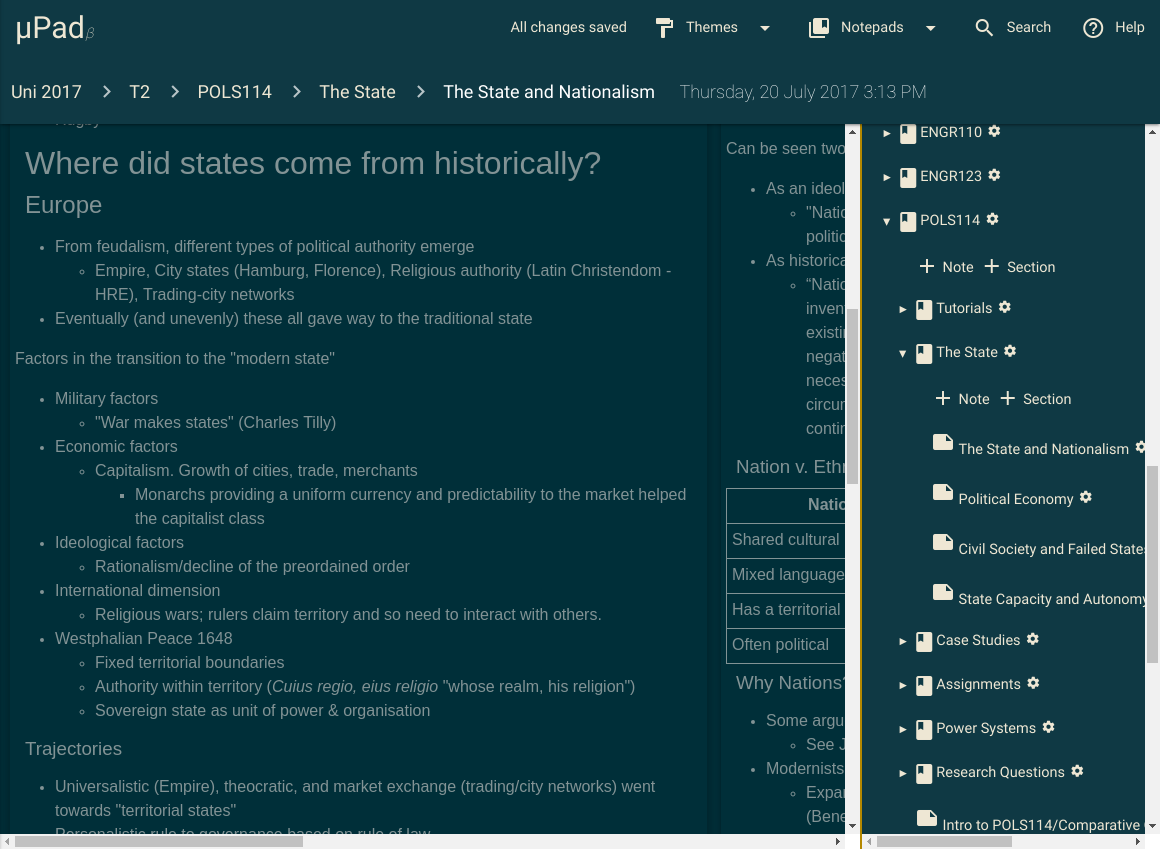Expand the Research Questions section arrow
This screenshot has height=849, width=1160.
tap(903, 774)
